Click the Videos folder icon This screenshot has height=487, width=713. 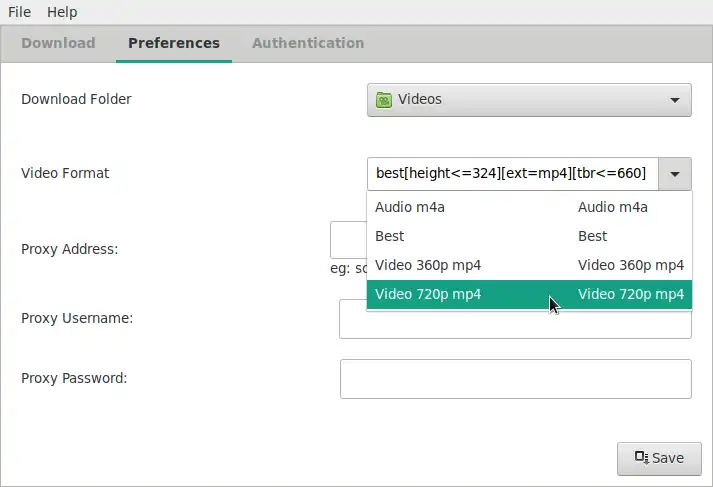point(384,100)
